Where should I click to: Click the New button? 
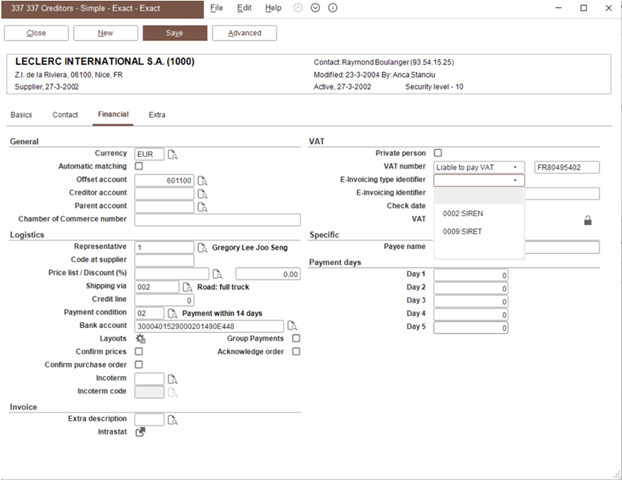106,33
